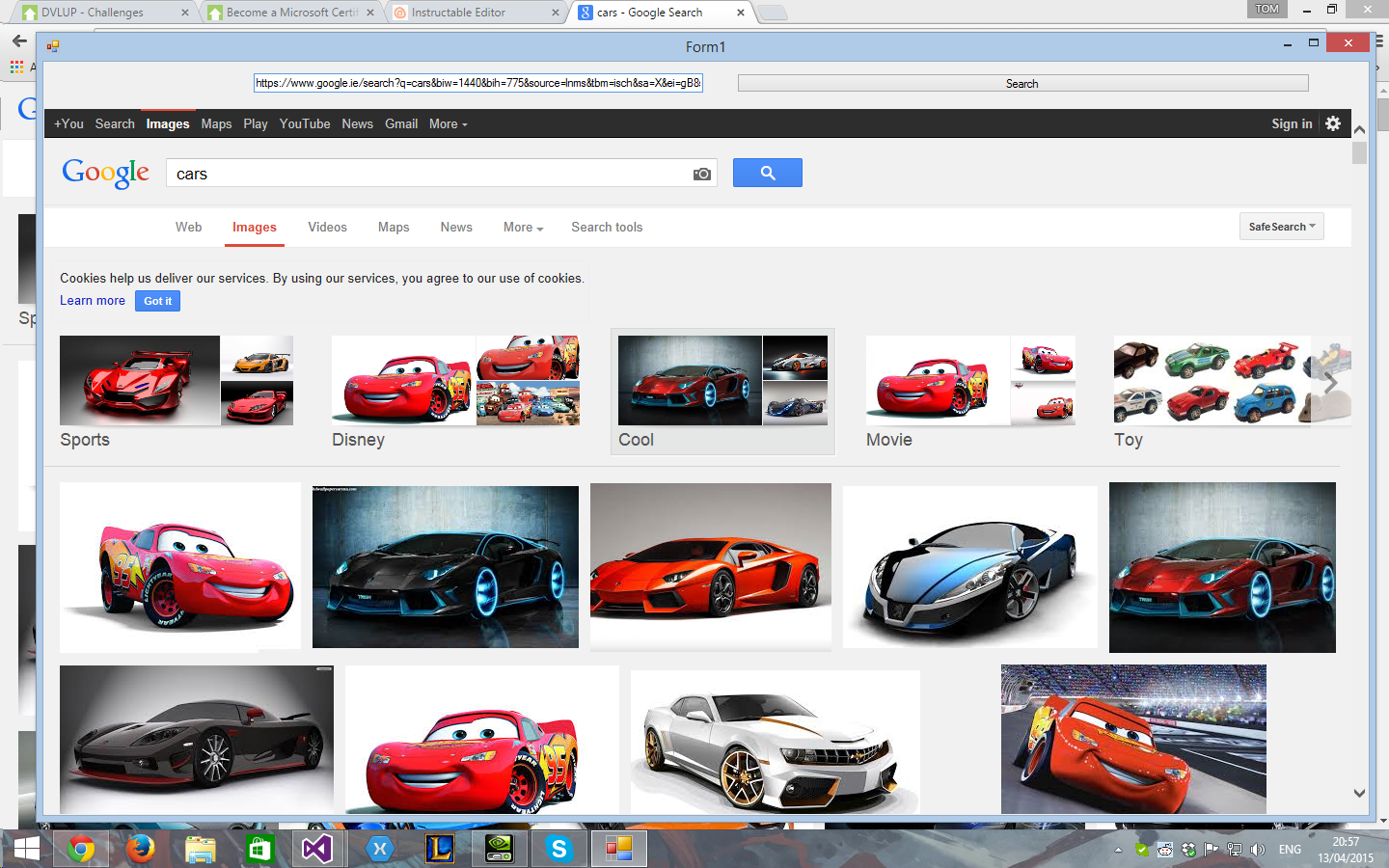Click the volume speaker tray icon
Screen dimensions: 1389x868
pyautogui.click(x=1257, y=850)
